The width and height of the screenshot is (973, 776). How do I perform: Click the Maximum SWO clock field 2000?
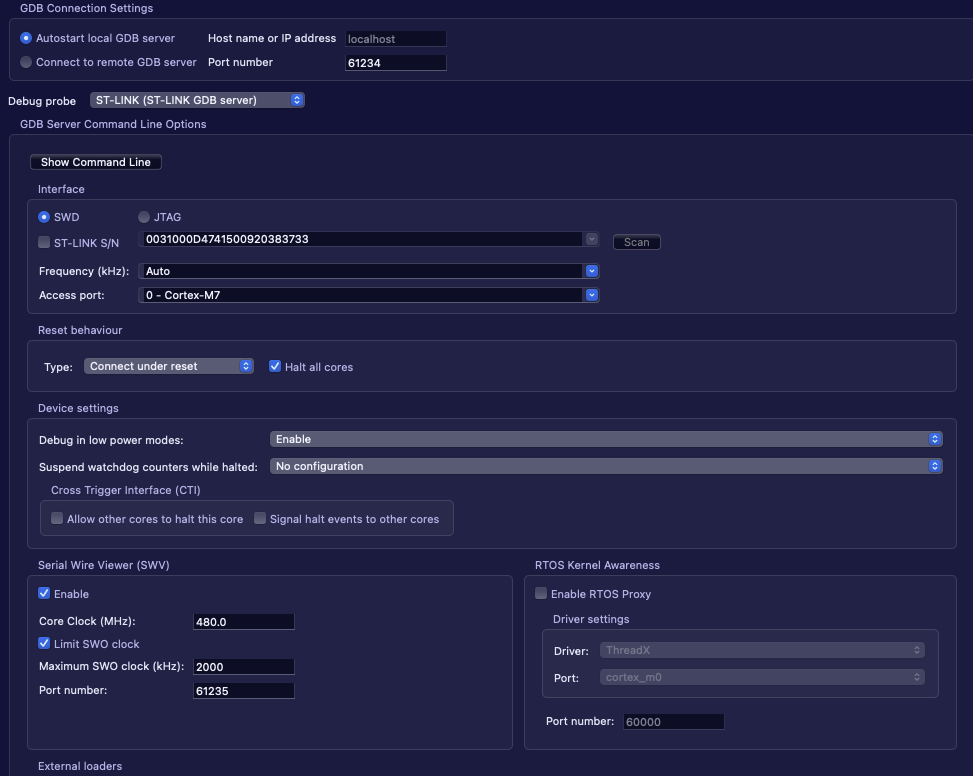tap(244, 667)
